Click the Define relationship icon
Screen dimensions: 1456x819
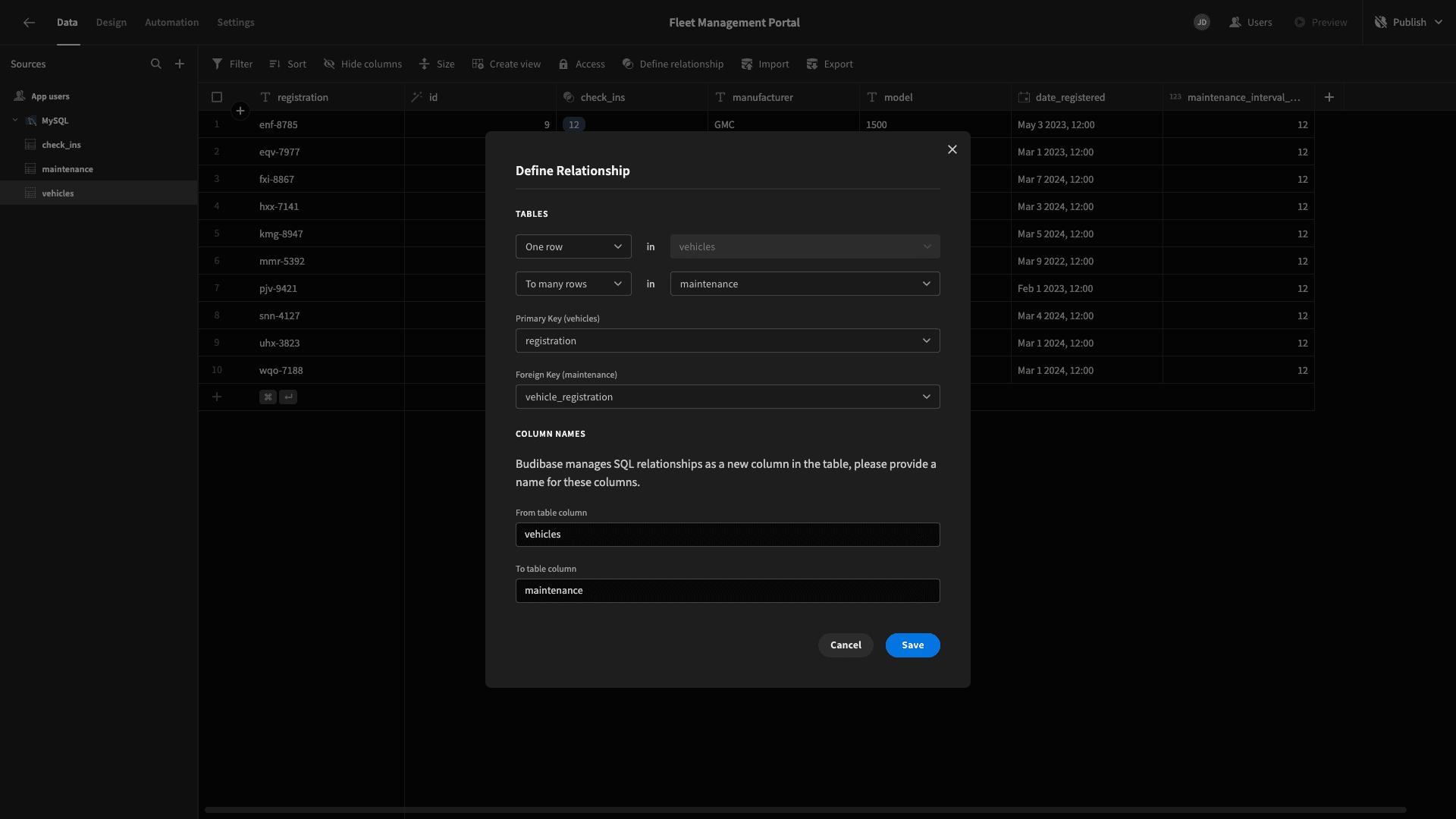click(x=627, y=64)
